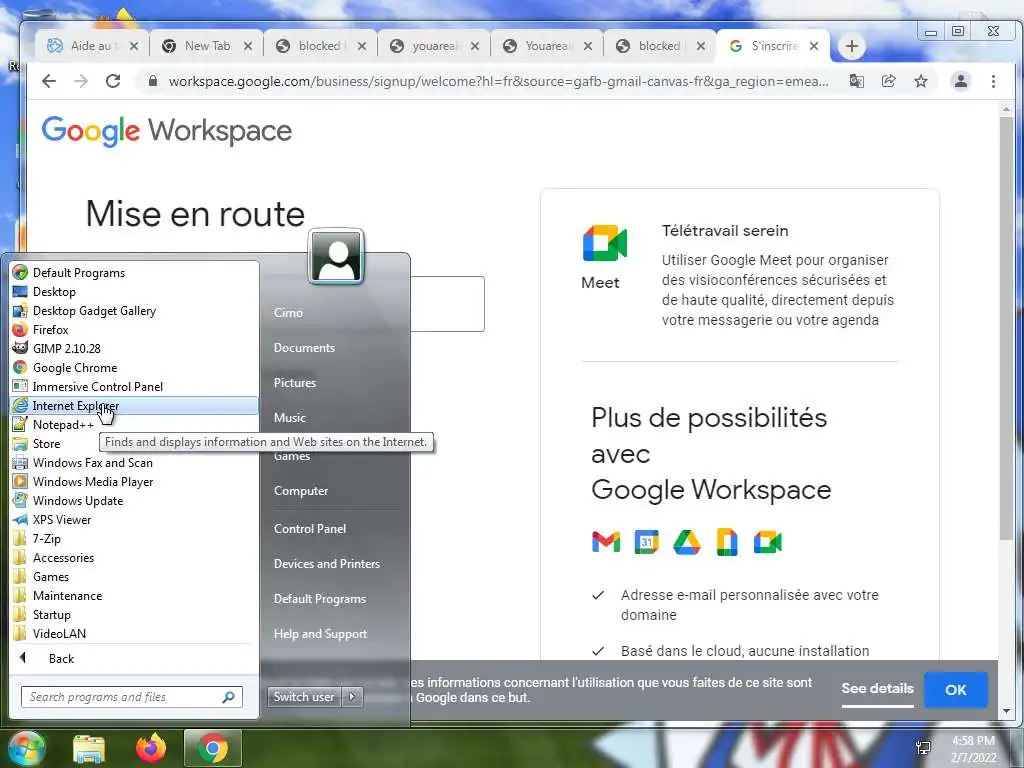Screen dimensions: 1024x768
Task: Open the shutdown options arrow next to Switch user
Action: (x=352, y=697)
